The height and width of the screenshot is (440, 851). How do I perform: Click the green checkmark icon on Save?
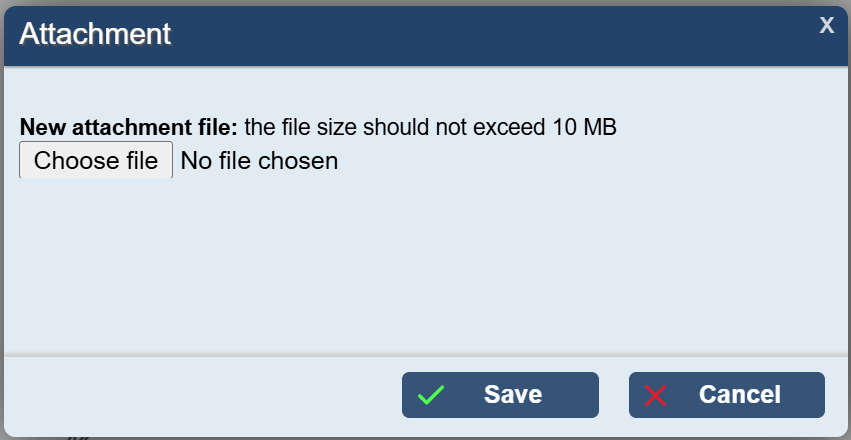[431, 395]
